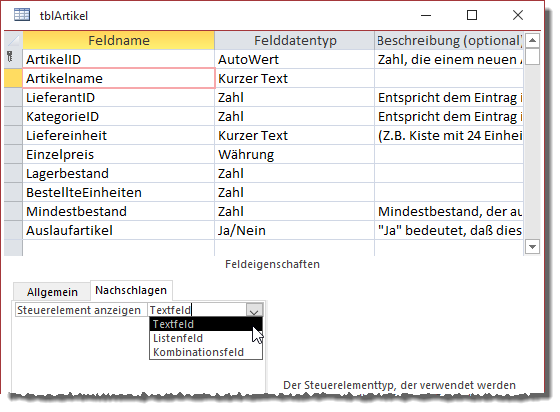Click the Beschreibung (optional) column header
Viewport: 560px width, 412px height.
(x=449, y=40)
